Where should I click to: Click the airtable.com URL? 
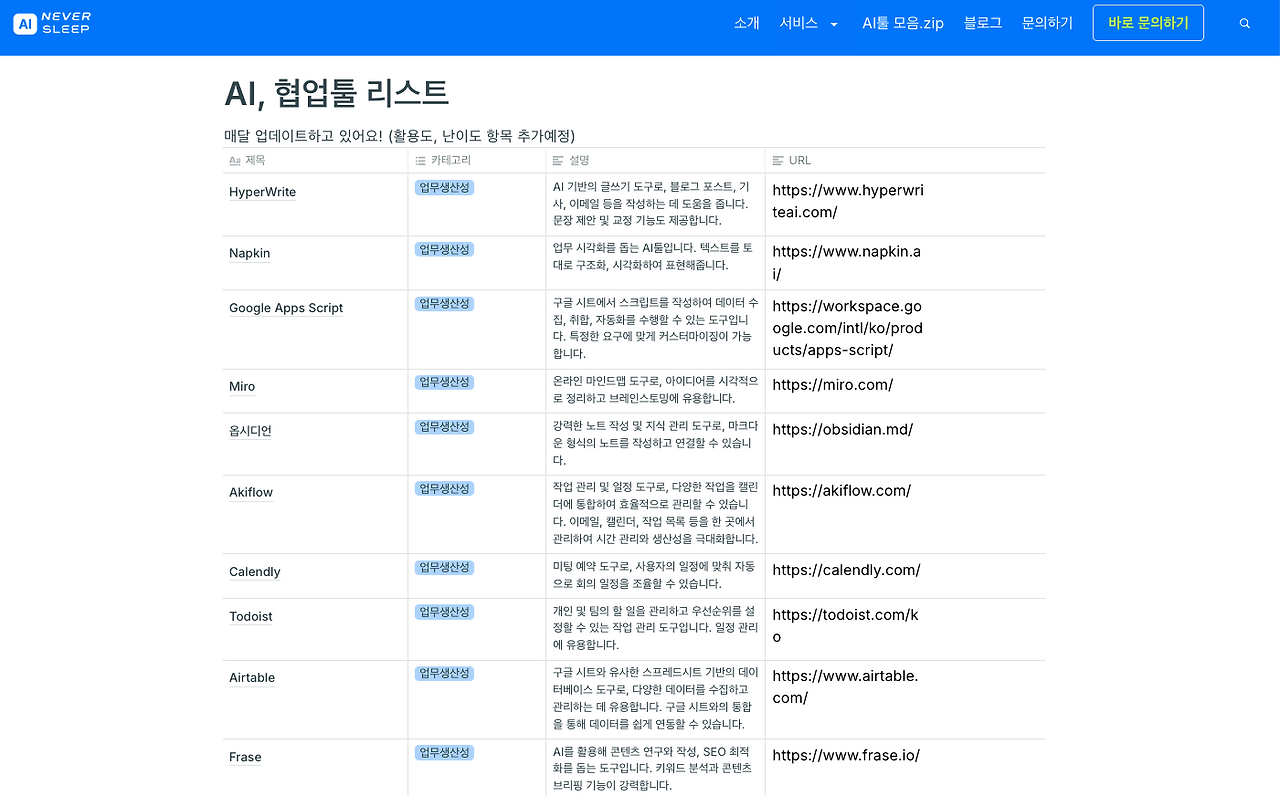845,687
